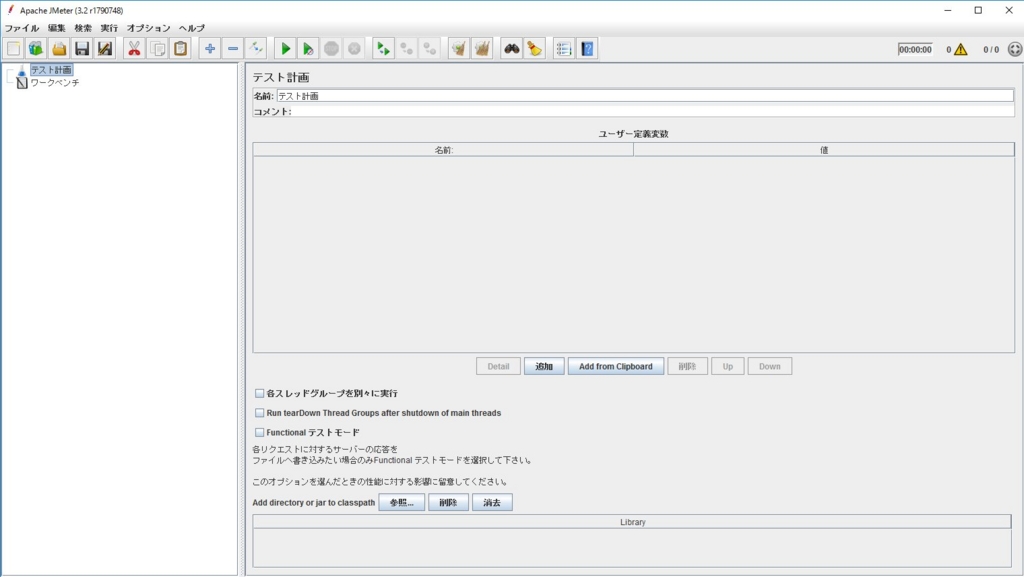This screenshot has width=1024, height=577.
Task: Click the 参照... classpath browse button
Action: click(402, 503)
